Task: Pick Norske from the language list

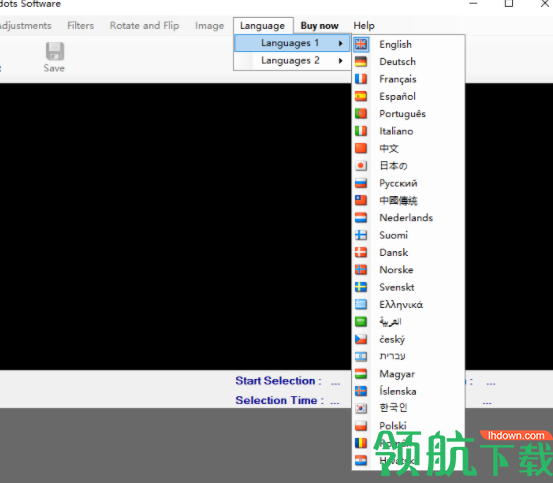Action: (408, 270)
